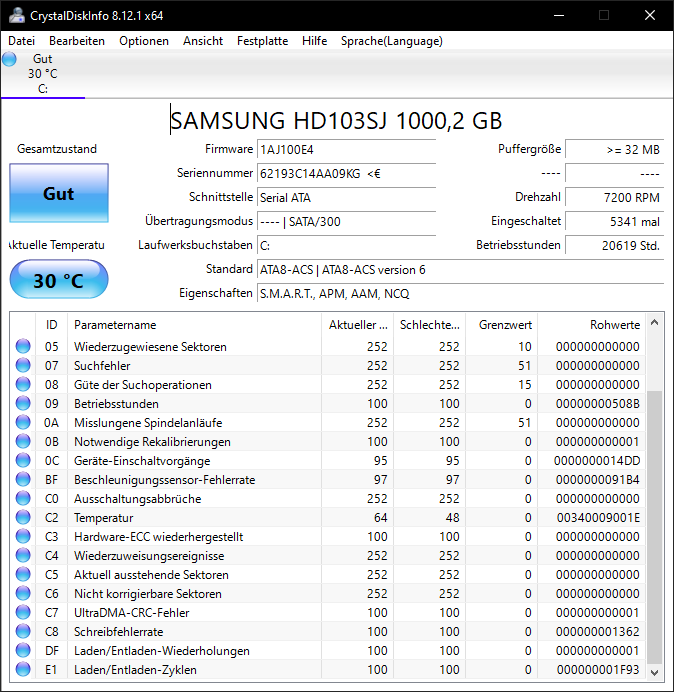This screenshot has height=692, width=674.
Task: Click the SAMSUNG HD103SJ 1000,2 GB title
Action: point(336,120)
